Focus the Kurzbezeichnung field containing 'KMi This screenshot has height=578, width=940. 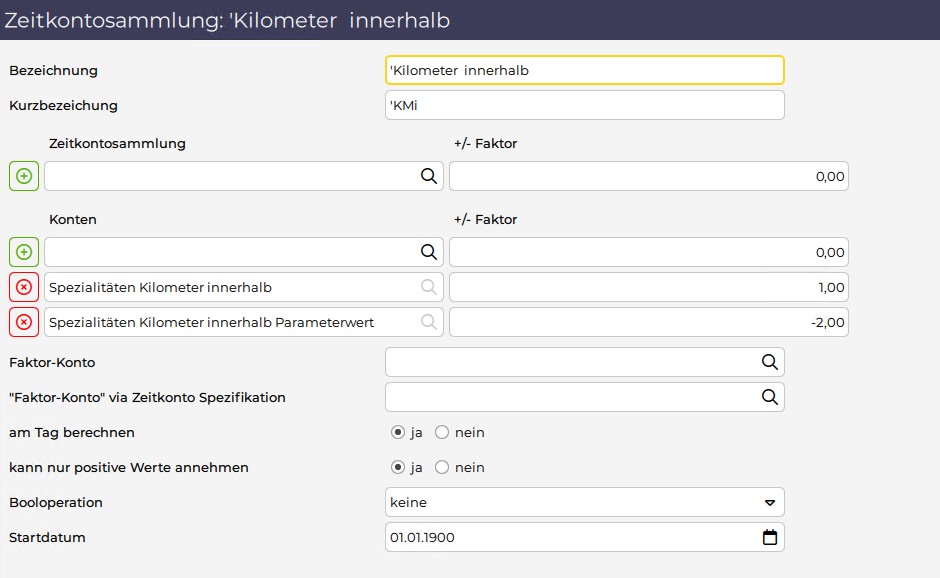585,105
